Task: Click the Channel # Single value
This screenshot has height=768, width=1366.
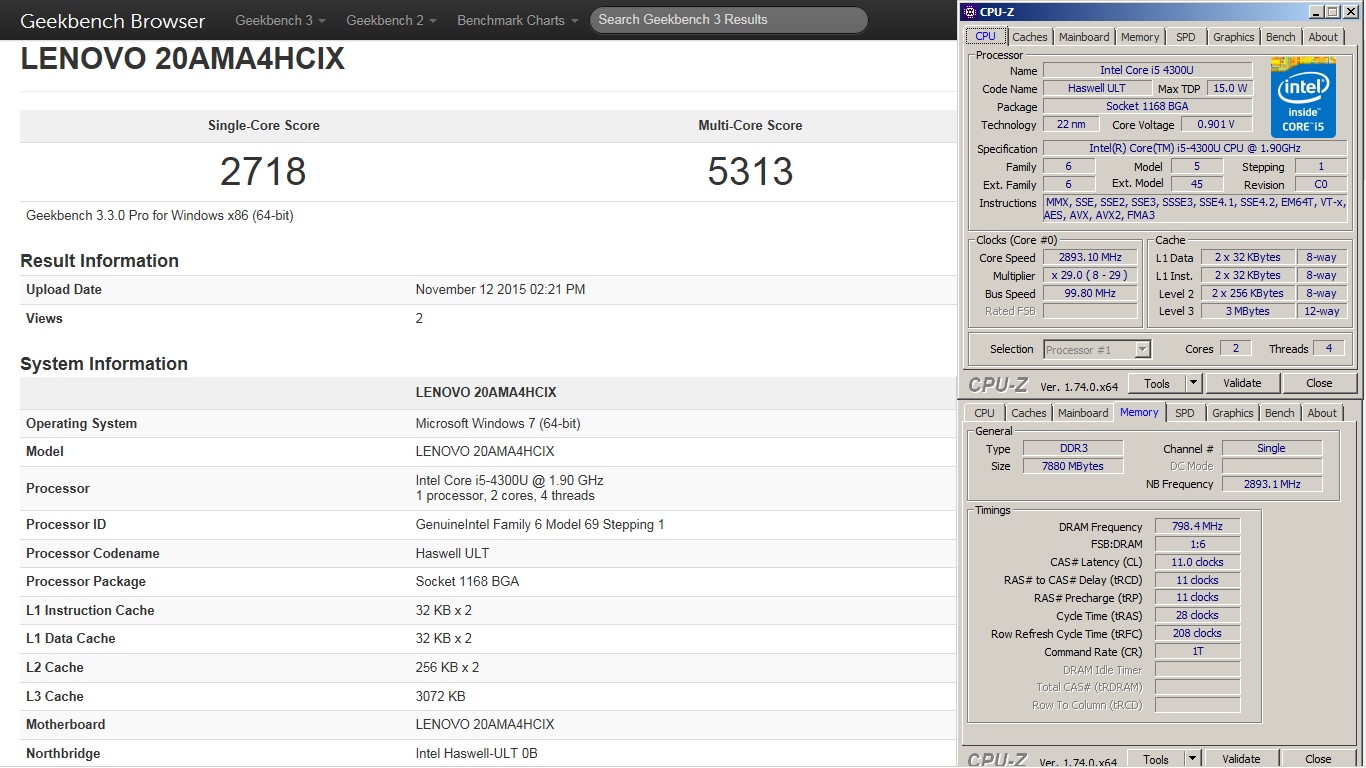Action: 1271,448
